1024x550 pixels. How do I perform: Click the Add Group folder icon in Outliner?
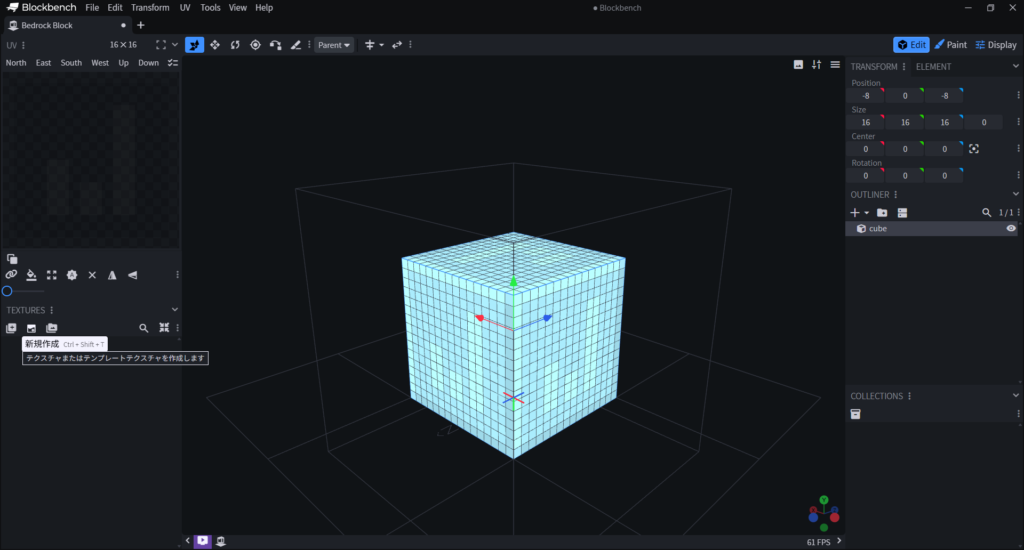coord(882,213)
